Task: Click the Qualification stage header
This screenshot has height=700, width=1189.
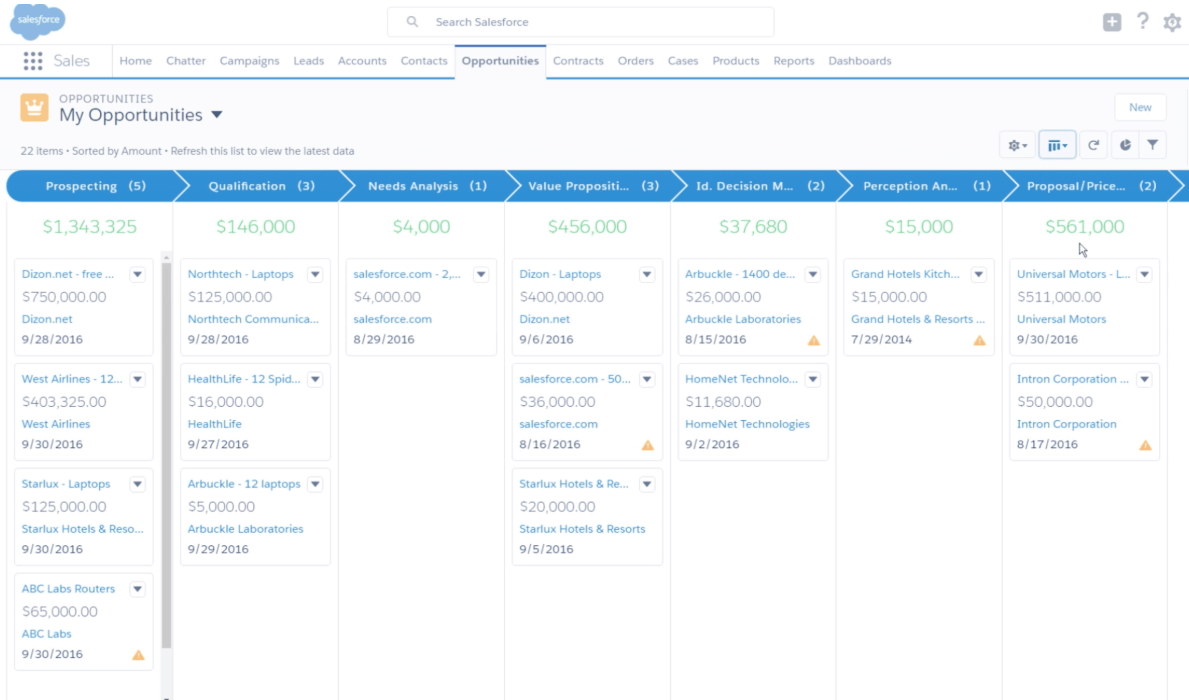Action: click(x=262, y=186)
